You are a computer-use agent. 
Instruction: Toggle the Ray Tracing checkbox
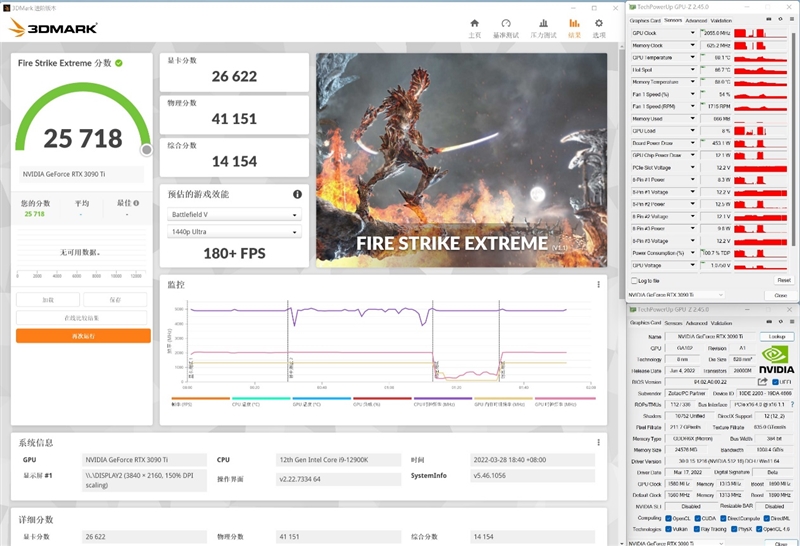(x=697, y=529)
